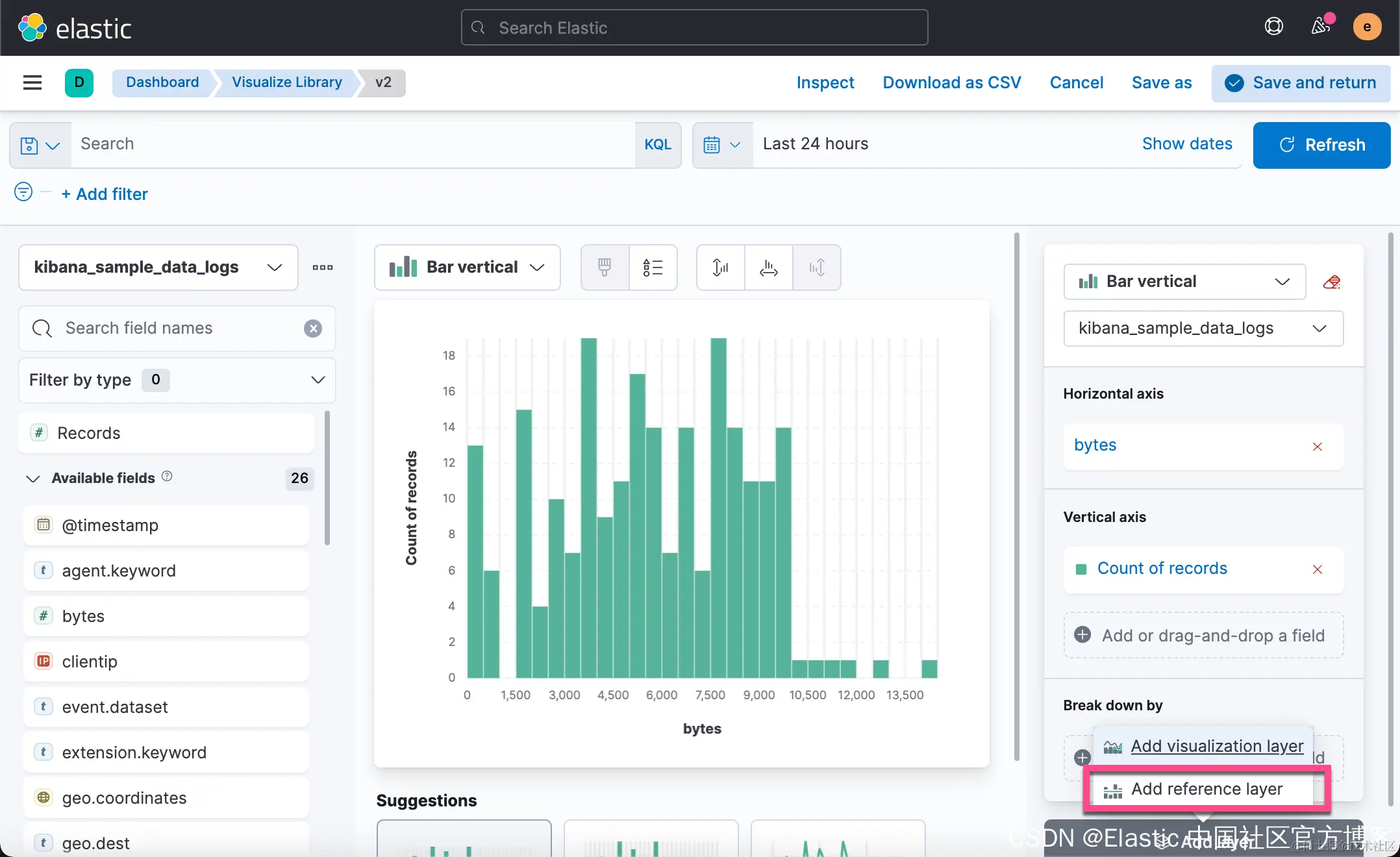Open index pattern options three-dot icon
Viewport: 1400px width, 857px height.
[322, 267]
